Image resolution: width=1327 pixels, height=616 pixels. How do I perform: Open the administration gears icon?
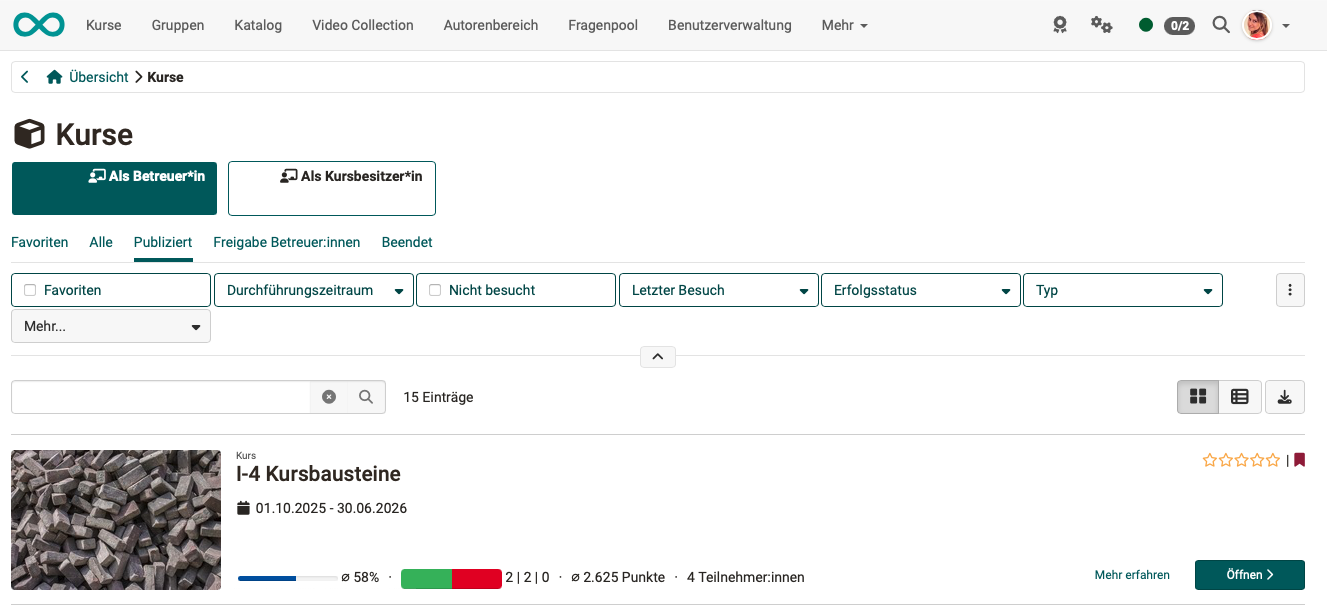click(x=1101, y=25)
